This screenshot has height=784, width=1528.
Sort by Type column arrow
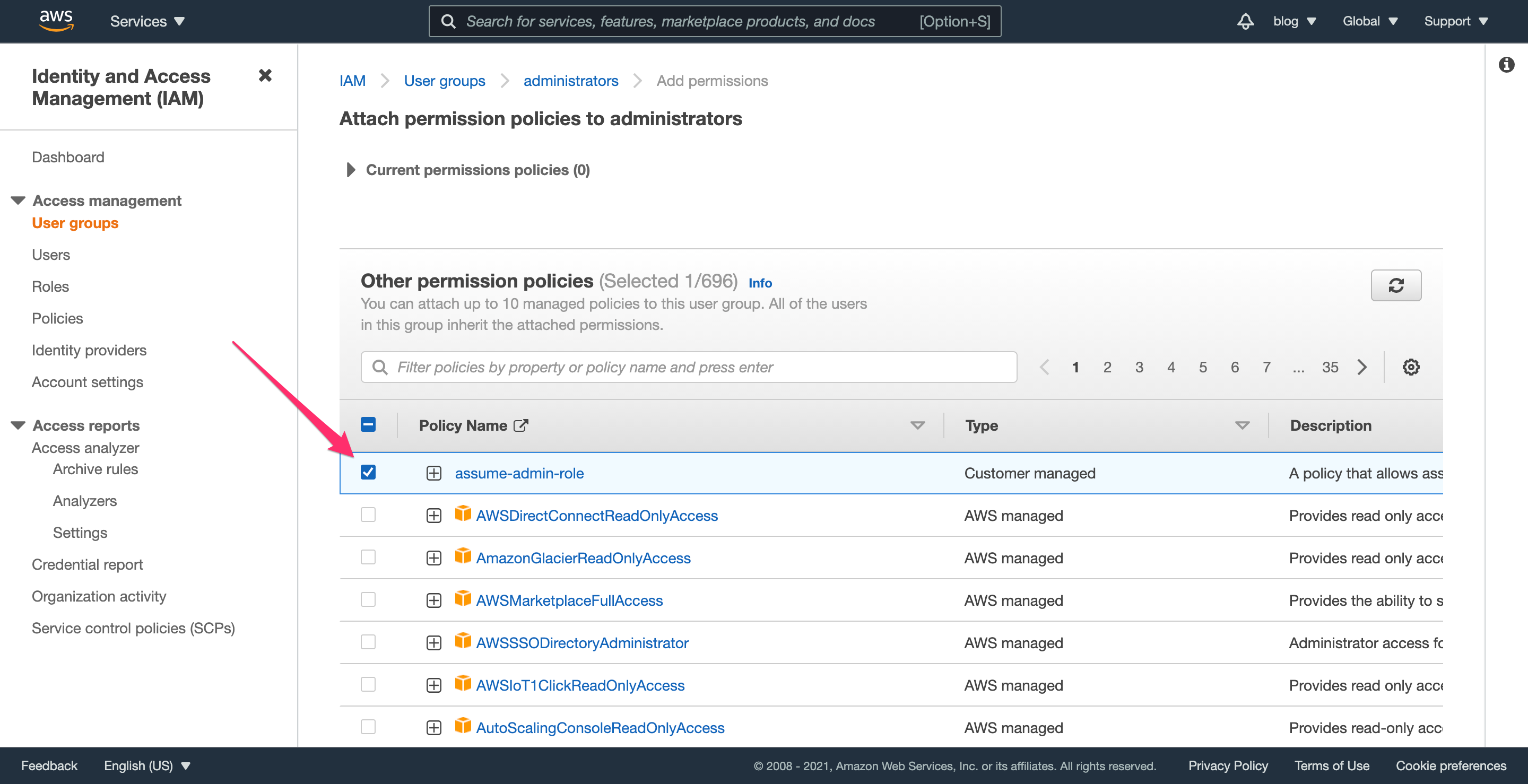pyautogui.click(x=1241, y=425)
